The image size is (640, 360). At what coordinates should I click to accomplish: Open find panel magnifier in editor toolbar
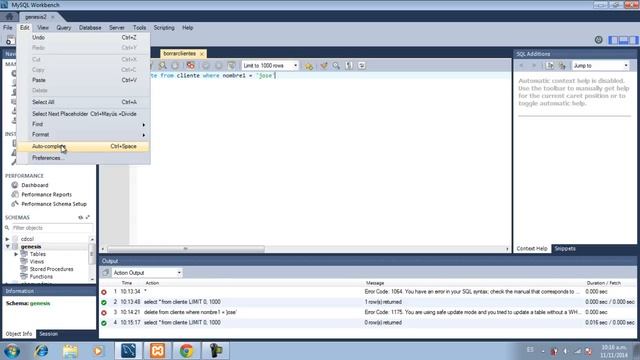(x=336, y=65)
